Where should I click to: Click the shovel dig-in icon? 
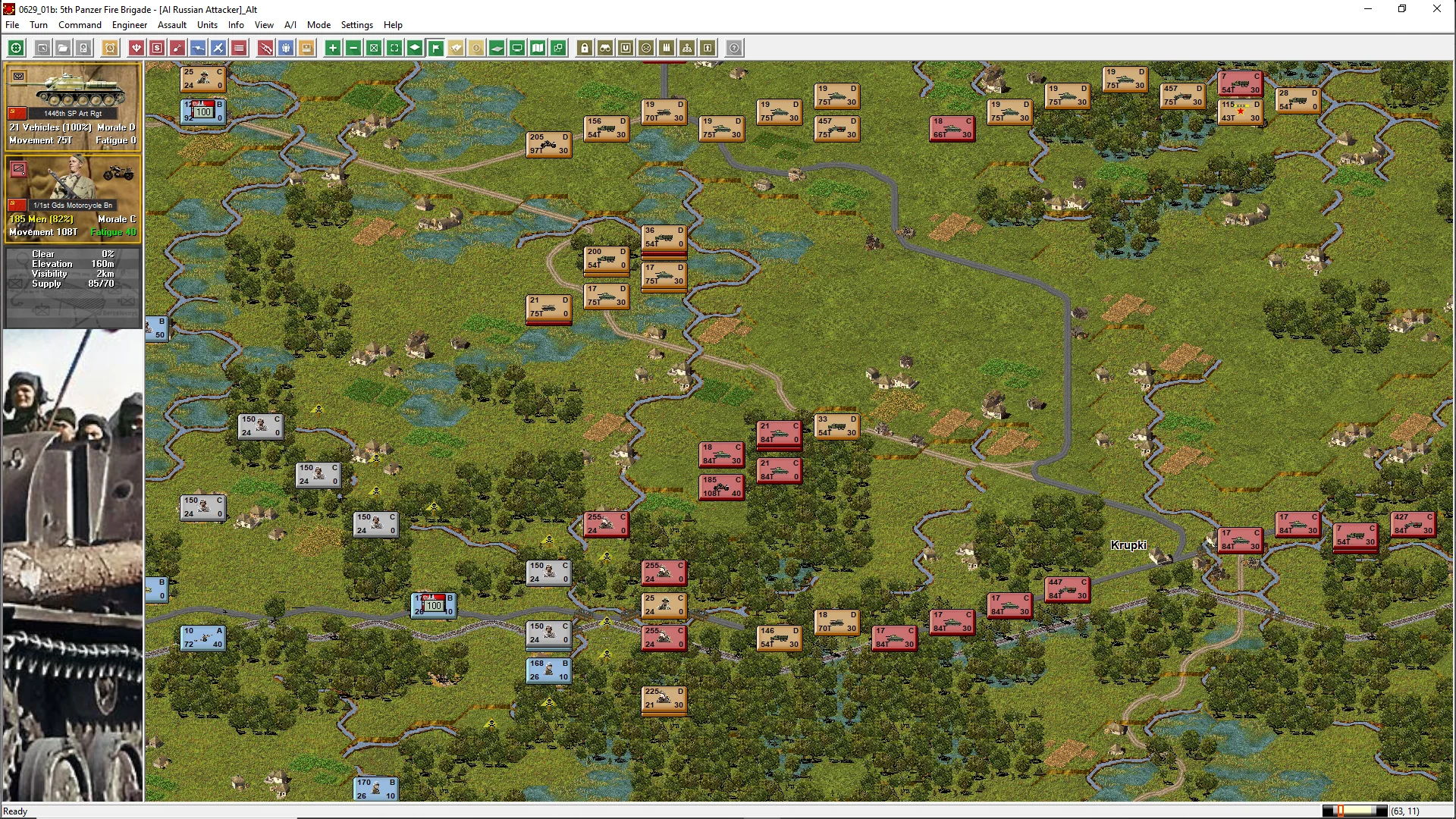pos(177,48)
